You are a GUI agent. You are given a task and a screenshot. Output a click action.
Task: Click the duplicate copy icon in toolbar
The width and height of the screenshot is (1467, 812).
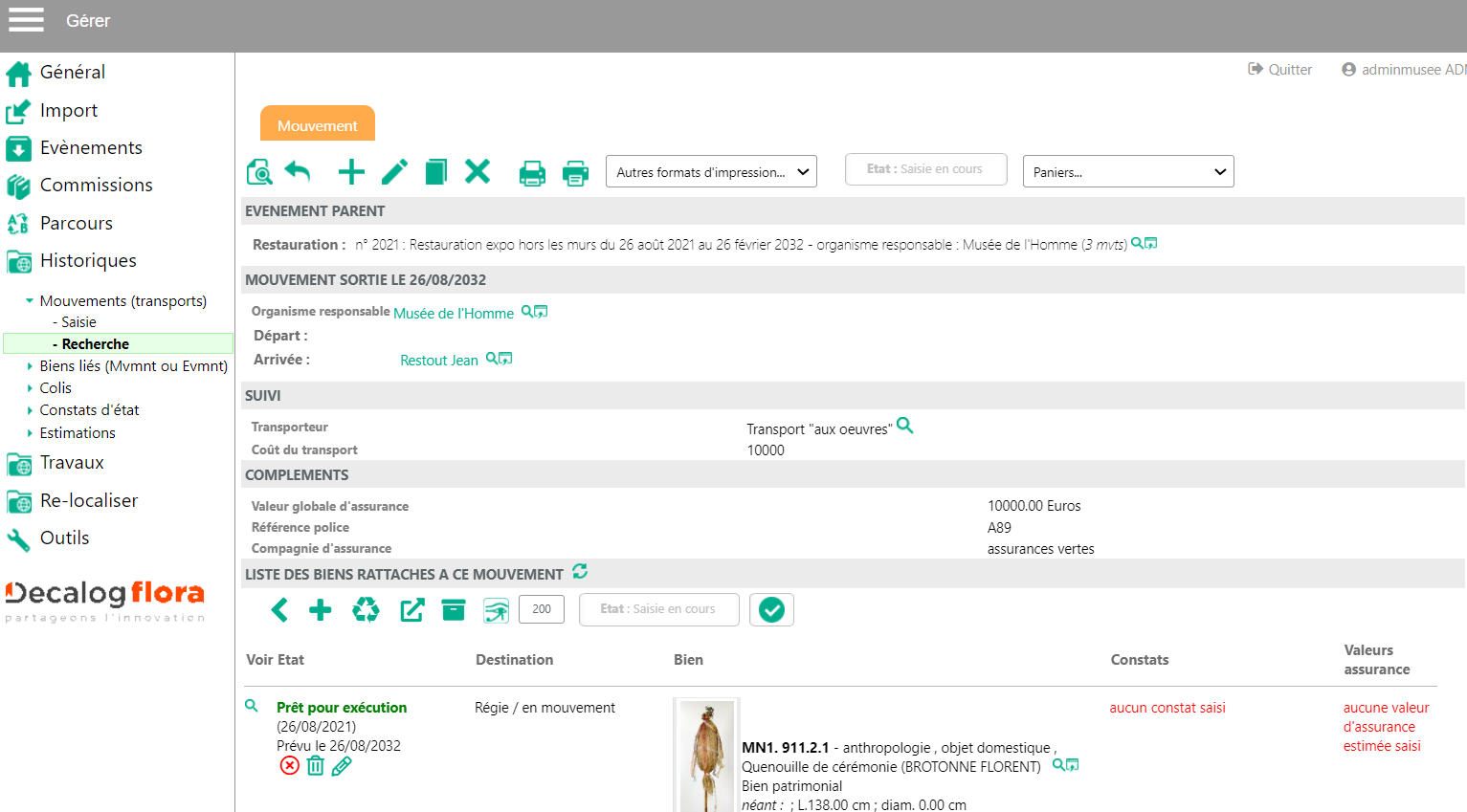(435, 172)
